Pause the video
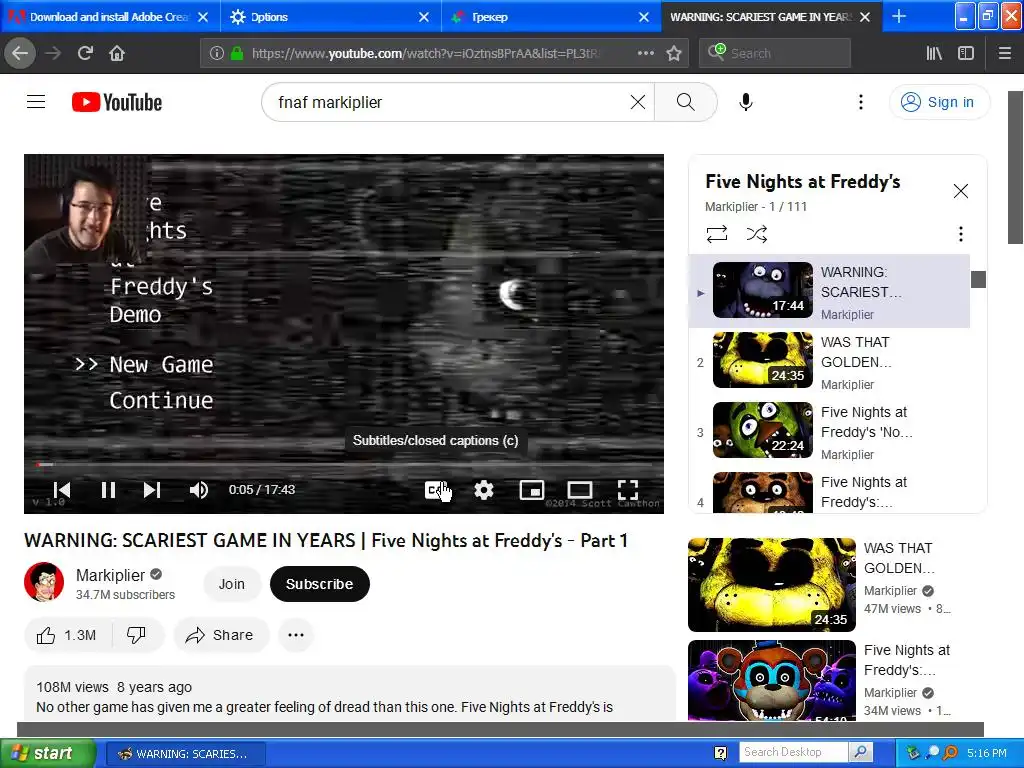Viewport: 1024px width, 768px height. click(108, 490)
